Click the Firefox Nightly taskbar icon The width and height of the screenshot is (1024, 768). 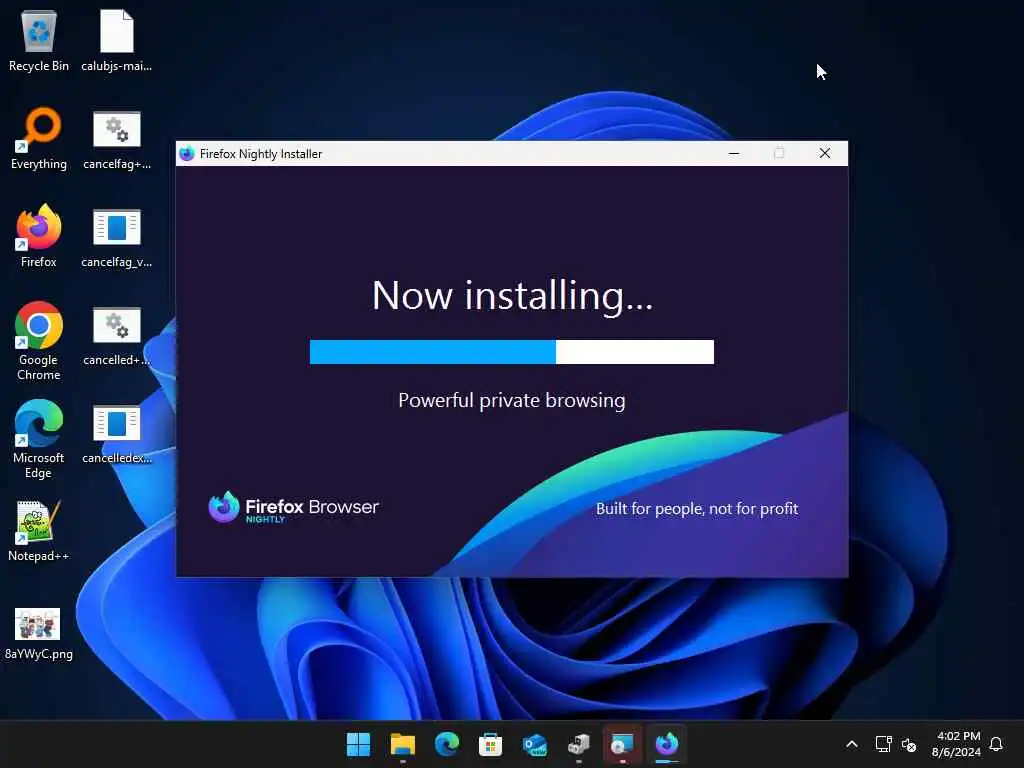coord(667,744)
